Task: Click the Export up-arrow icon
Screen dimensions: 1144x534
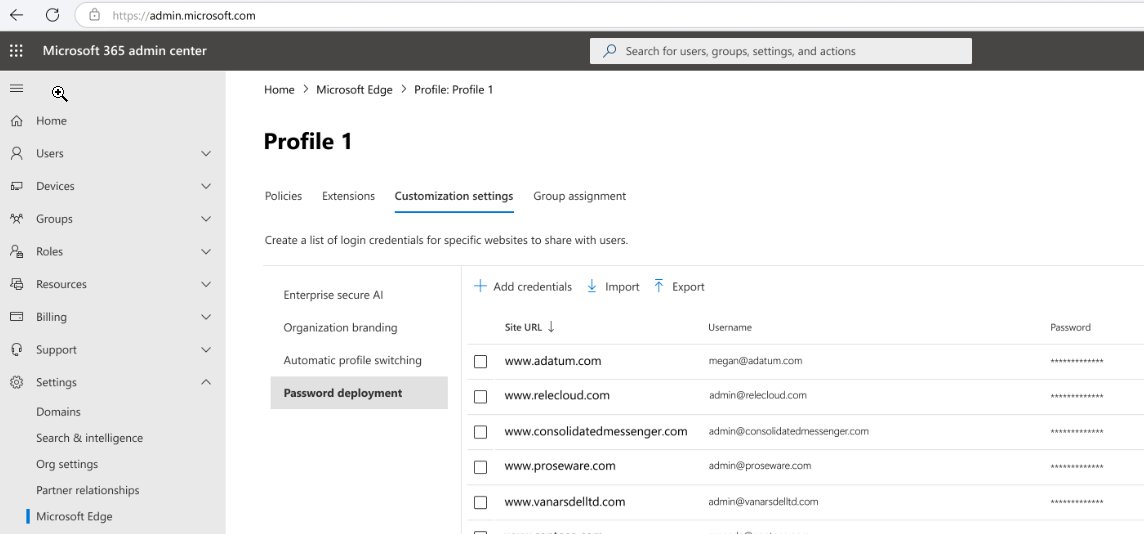Action: 659,286
